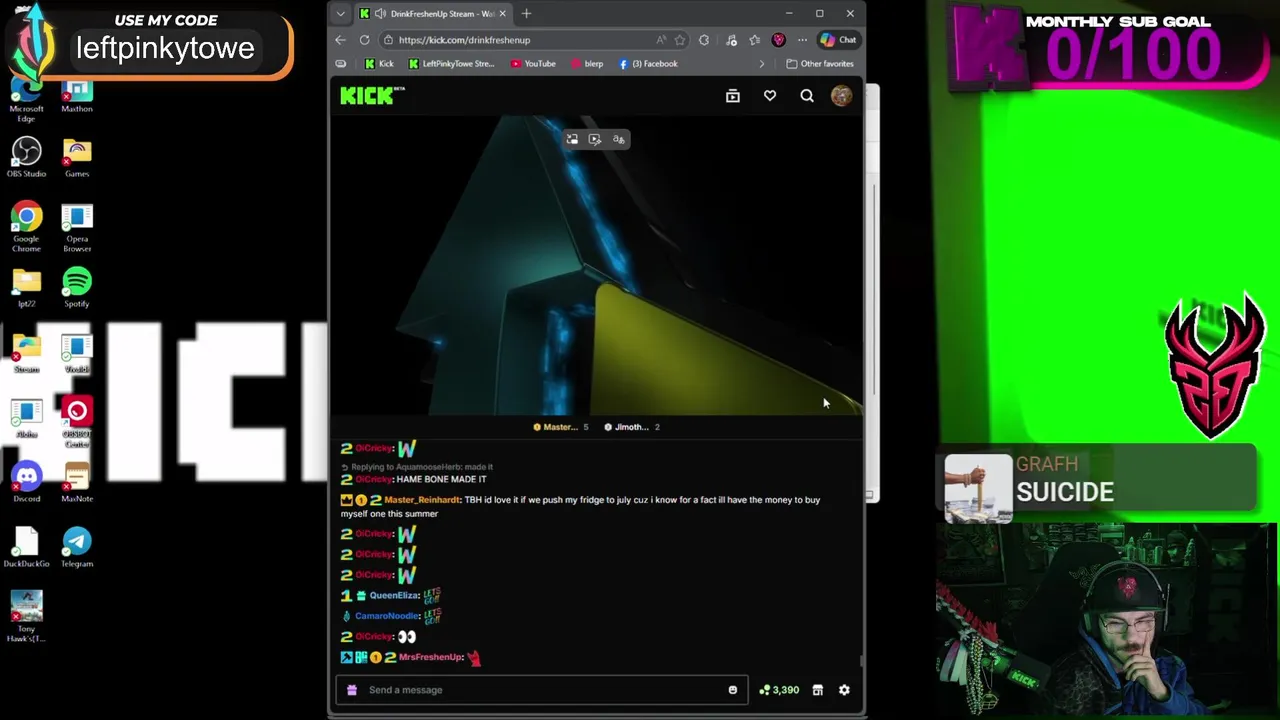Open Edge favorites list icon
Image resolution: width=1280 pixels, height=720 pixels.
click(x=756, y=40)
